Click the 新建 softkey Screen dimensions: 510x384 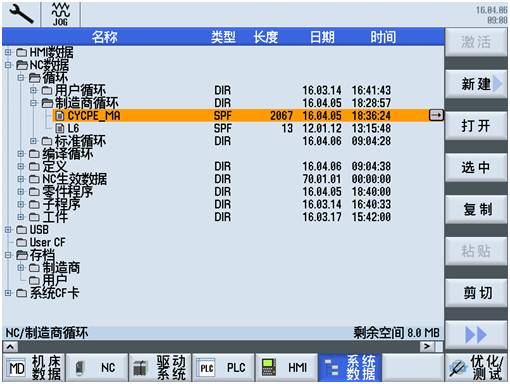coord(476,84)
